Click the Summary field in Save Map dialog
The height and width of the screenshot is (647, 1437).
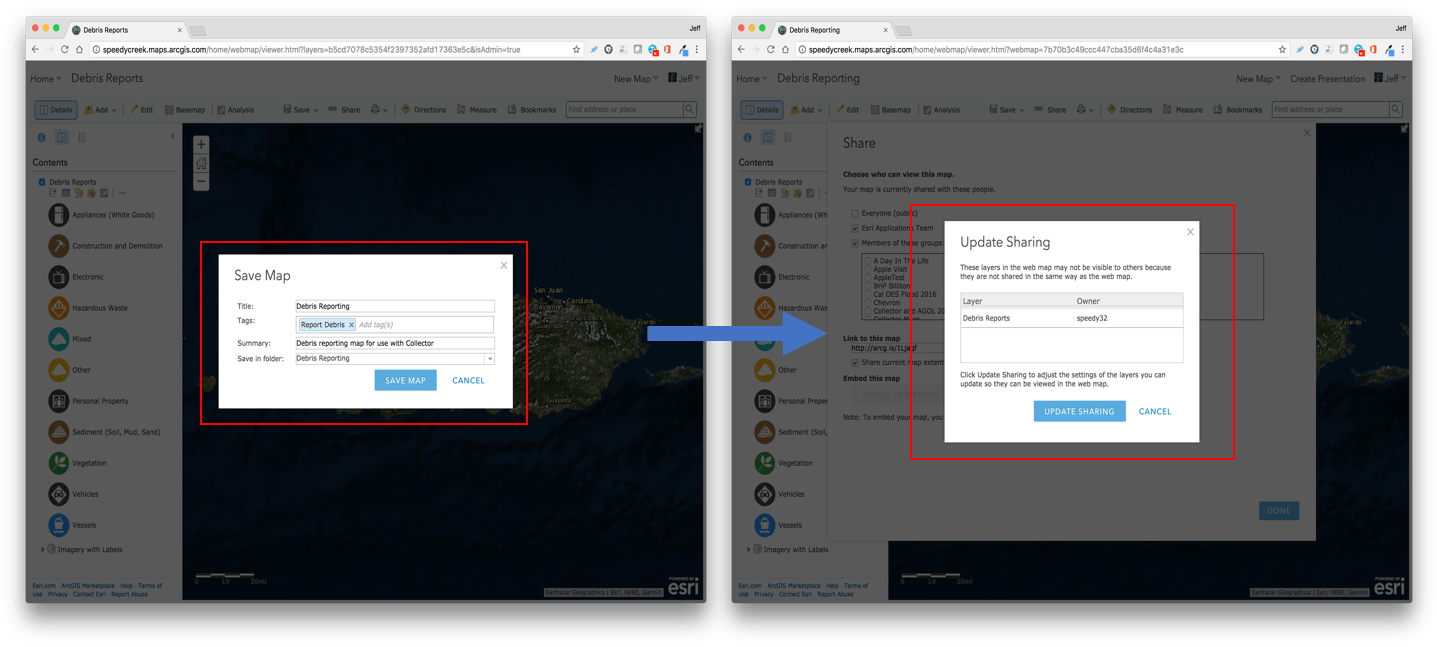click(x=394, y=343)
